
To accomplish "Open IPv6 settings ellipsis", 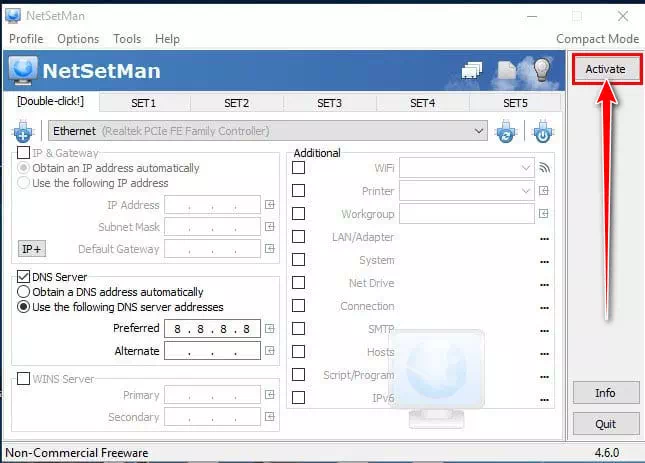I will 544,400.
